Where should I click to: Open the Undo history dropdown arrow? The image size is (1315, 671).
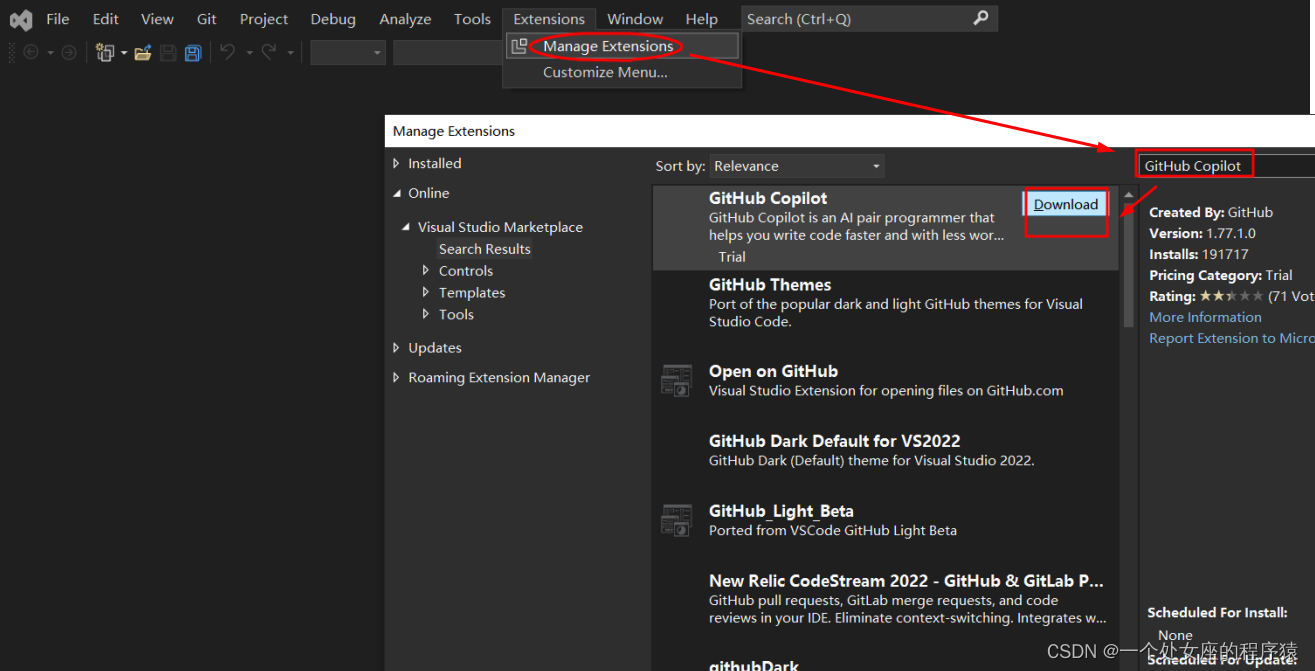(x=248, y=53)
